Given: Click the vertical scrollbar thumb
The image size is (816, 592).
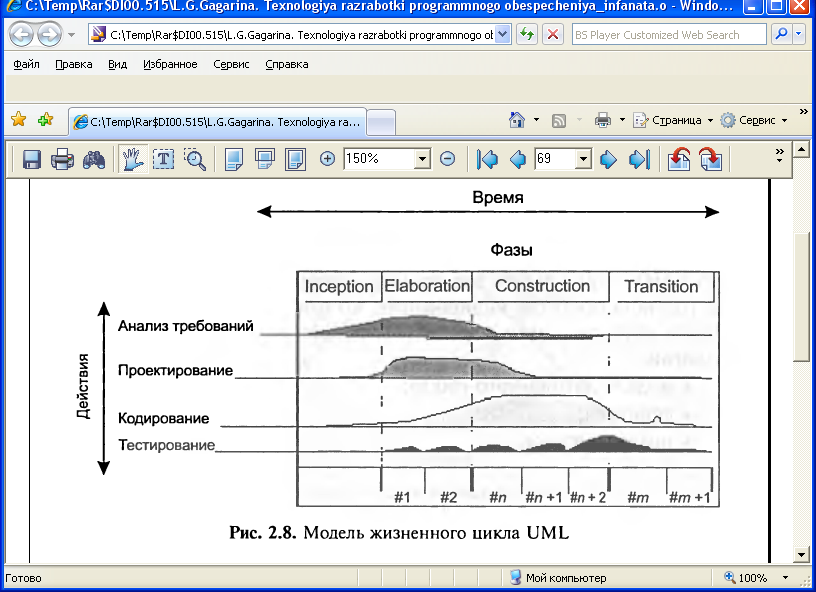Looking at the screenshot, I should 801,297.
